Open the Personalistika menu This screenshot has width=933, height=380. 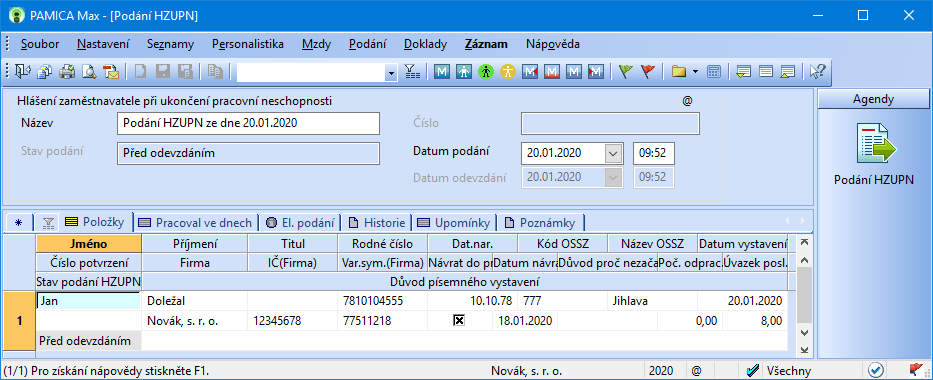pyautogui.click(x=248, y=44)
